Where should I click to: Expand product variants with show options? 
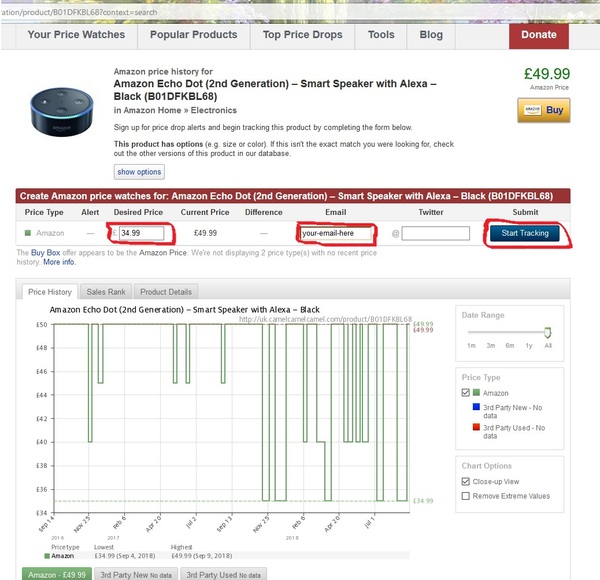point(139,172)
